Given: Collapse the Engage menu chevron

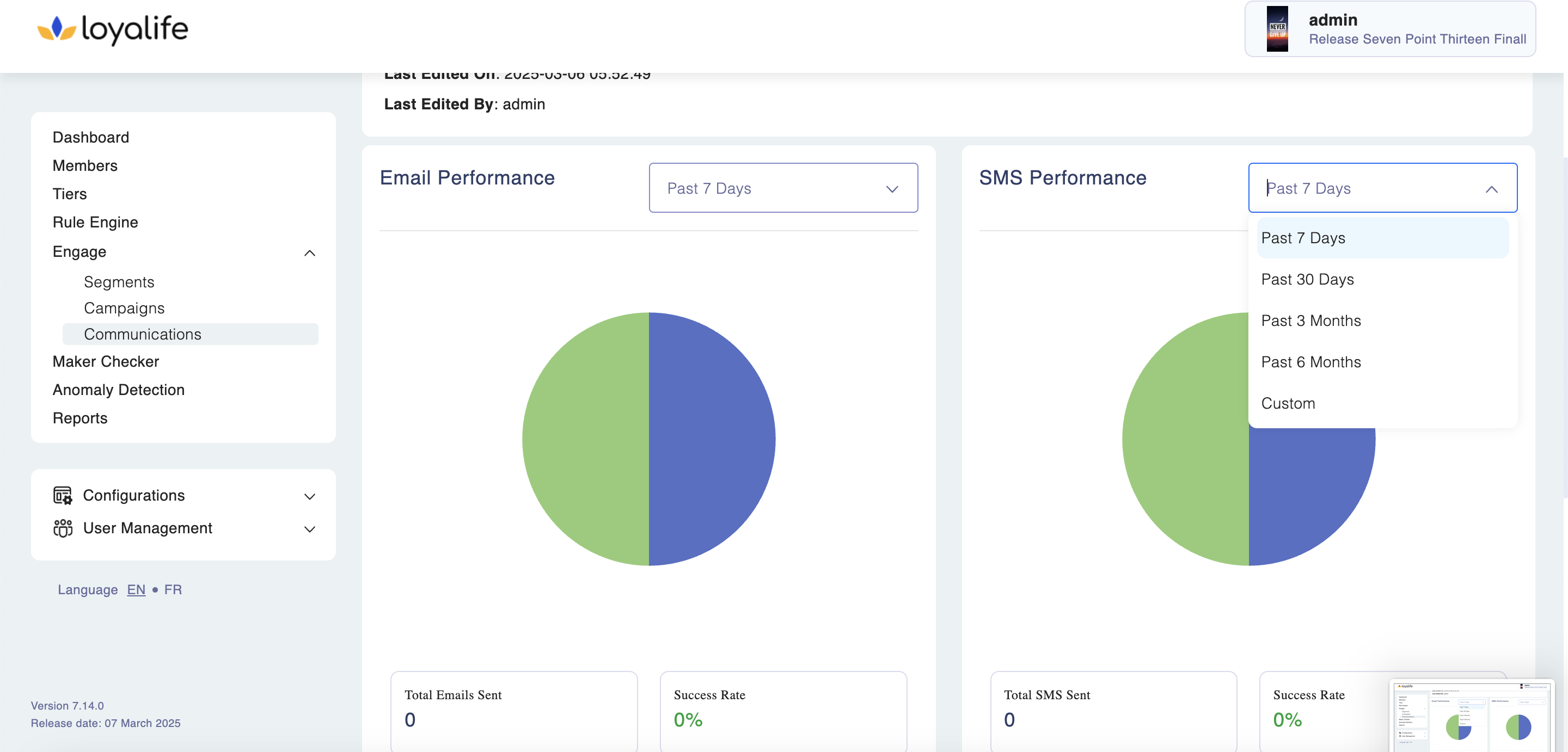Looking at the screenshot, I should pyautogui.click(x=309, y=252).
